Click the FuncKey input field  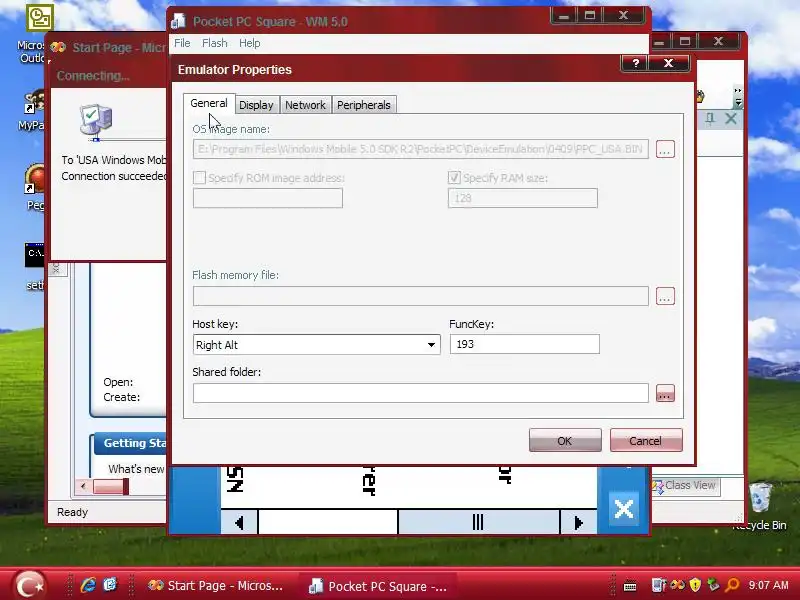(x=524, y=344)
